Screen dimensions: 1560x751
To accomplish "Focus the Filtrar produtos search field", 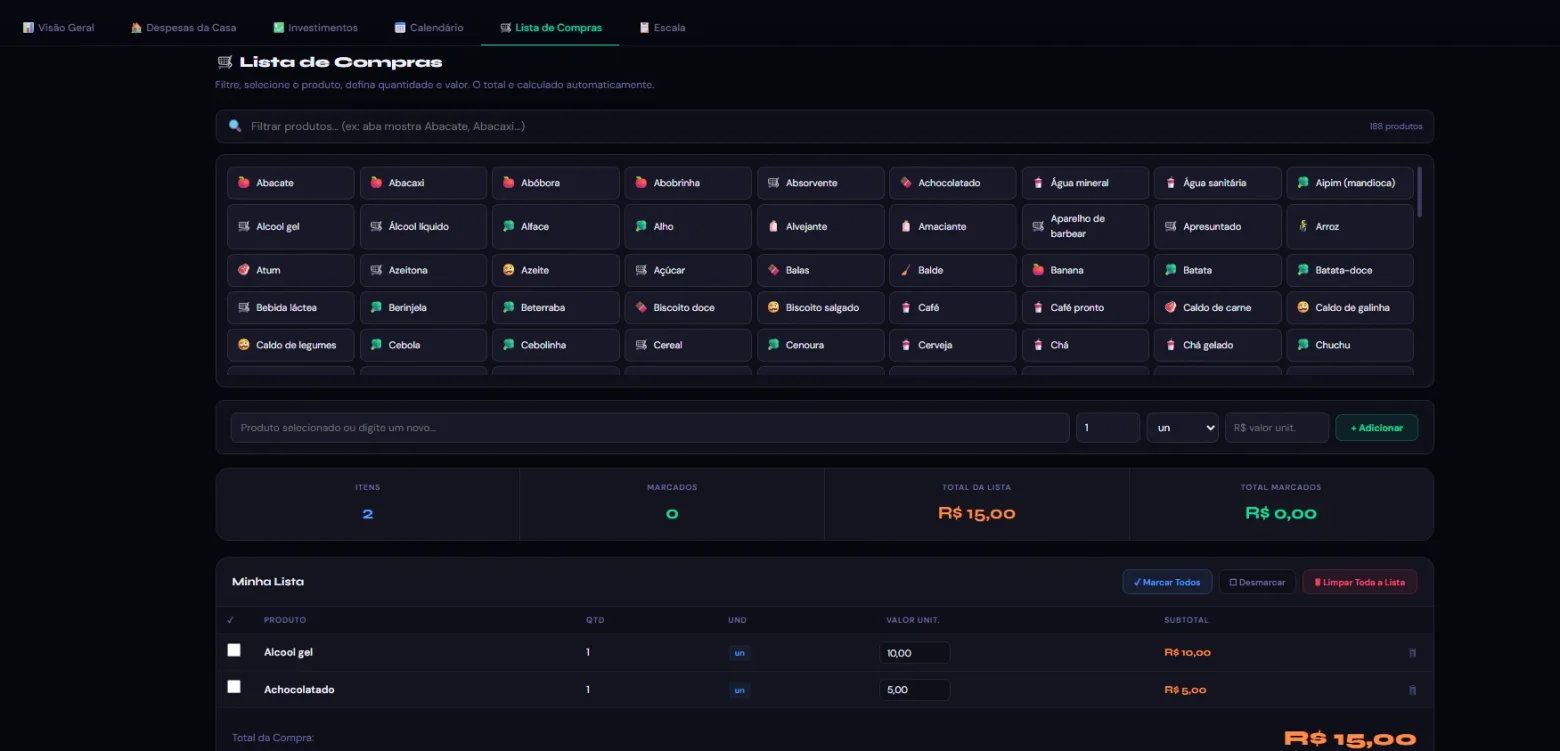I will tap(825, 127).
